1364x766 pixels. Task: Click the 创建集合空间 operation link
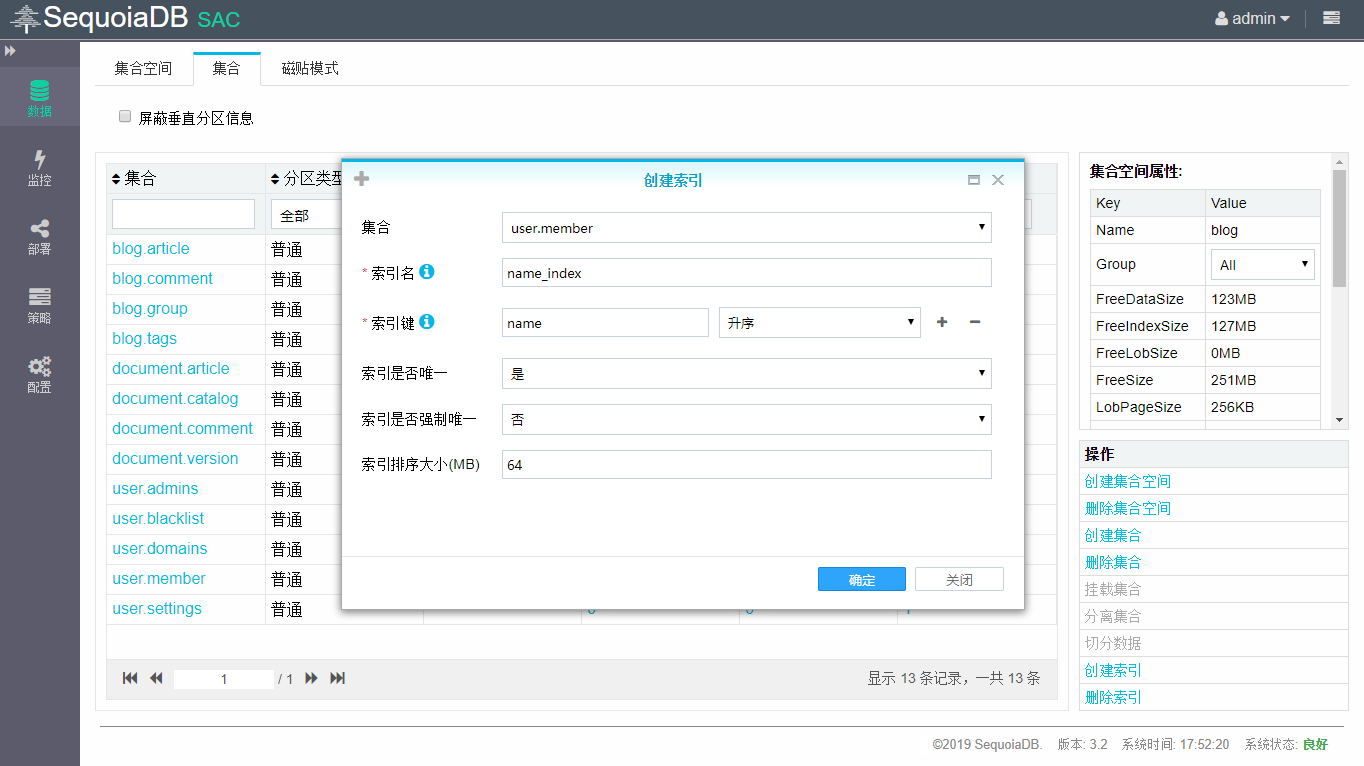pos(1127,481)
